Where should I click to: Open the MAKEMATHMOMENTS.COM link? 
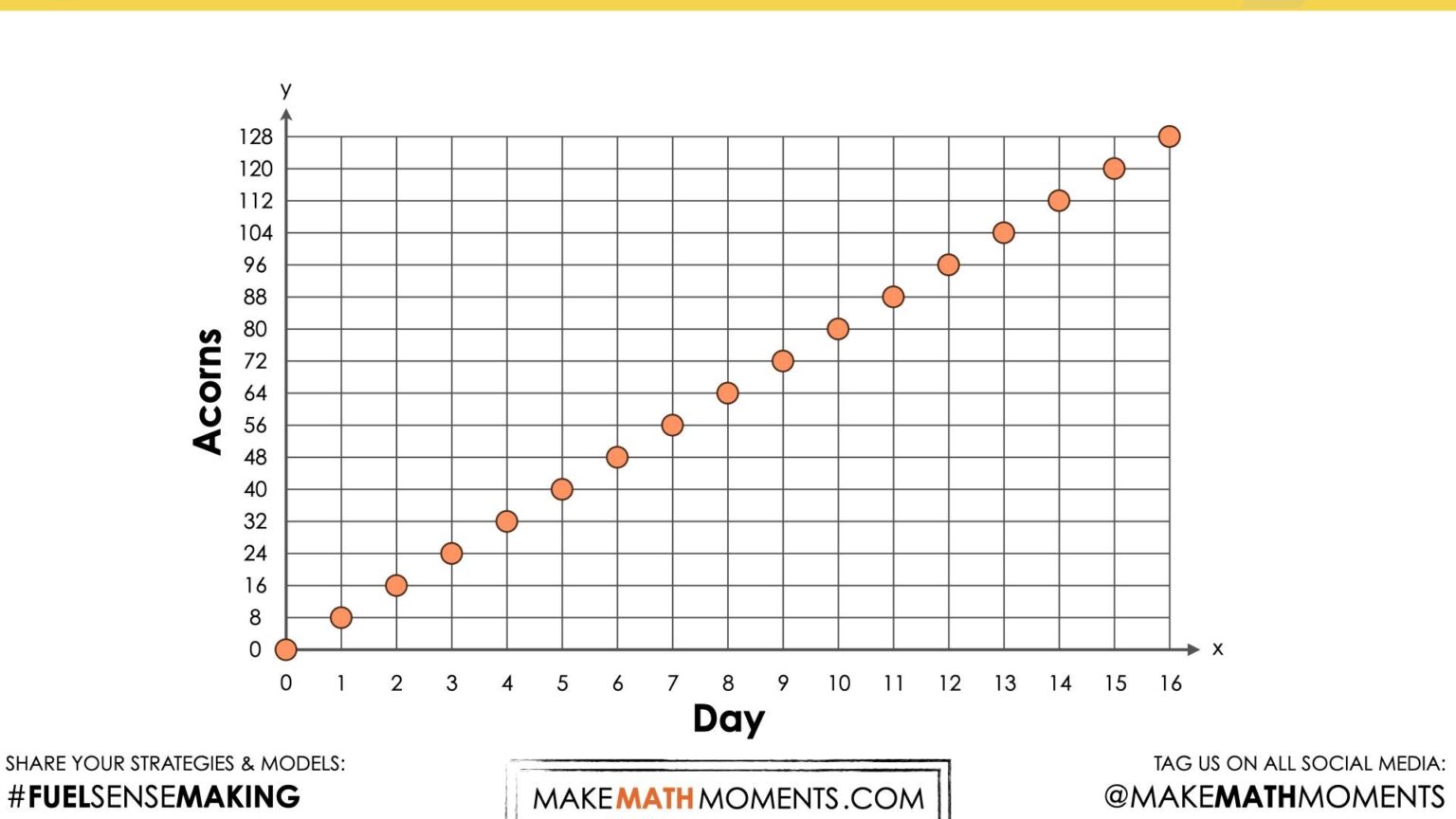click(x=728, y=798)
